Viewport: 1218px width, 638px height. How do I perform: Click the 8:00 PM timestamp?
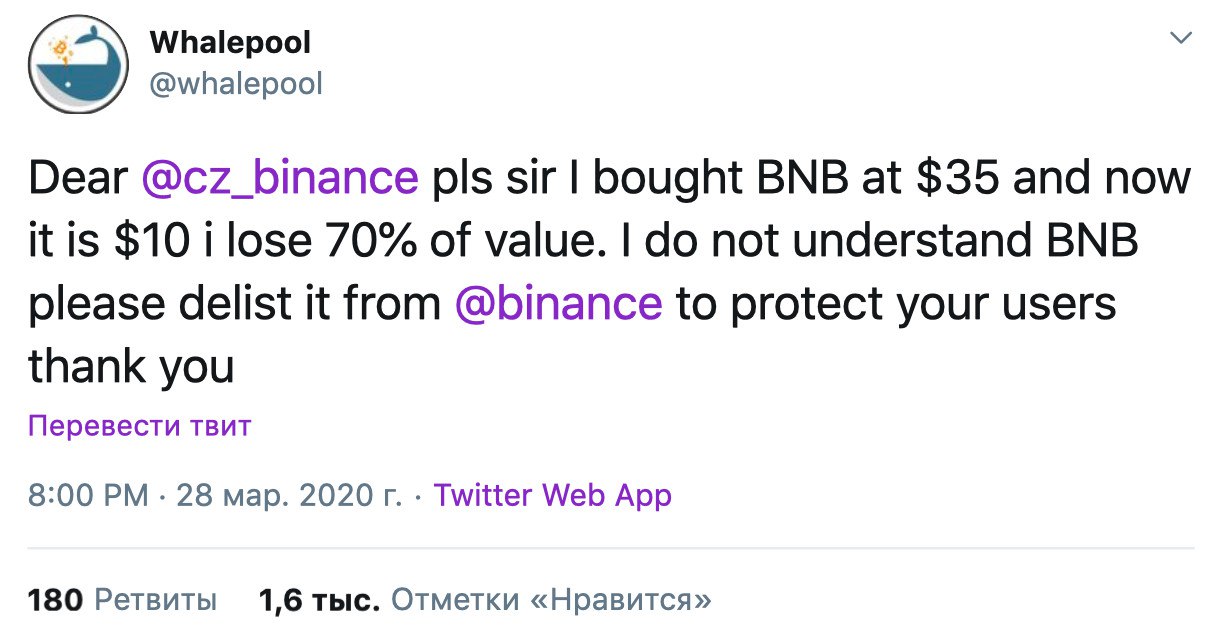tap(88, 495)
